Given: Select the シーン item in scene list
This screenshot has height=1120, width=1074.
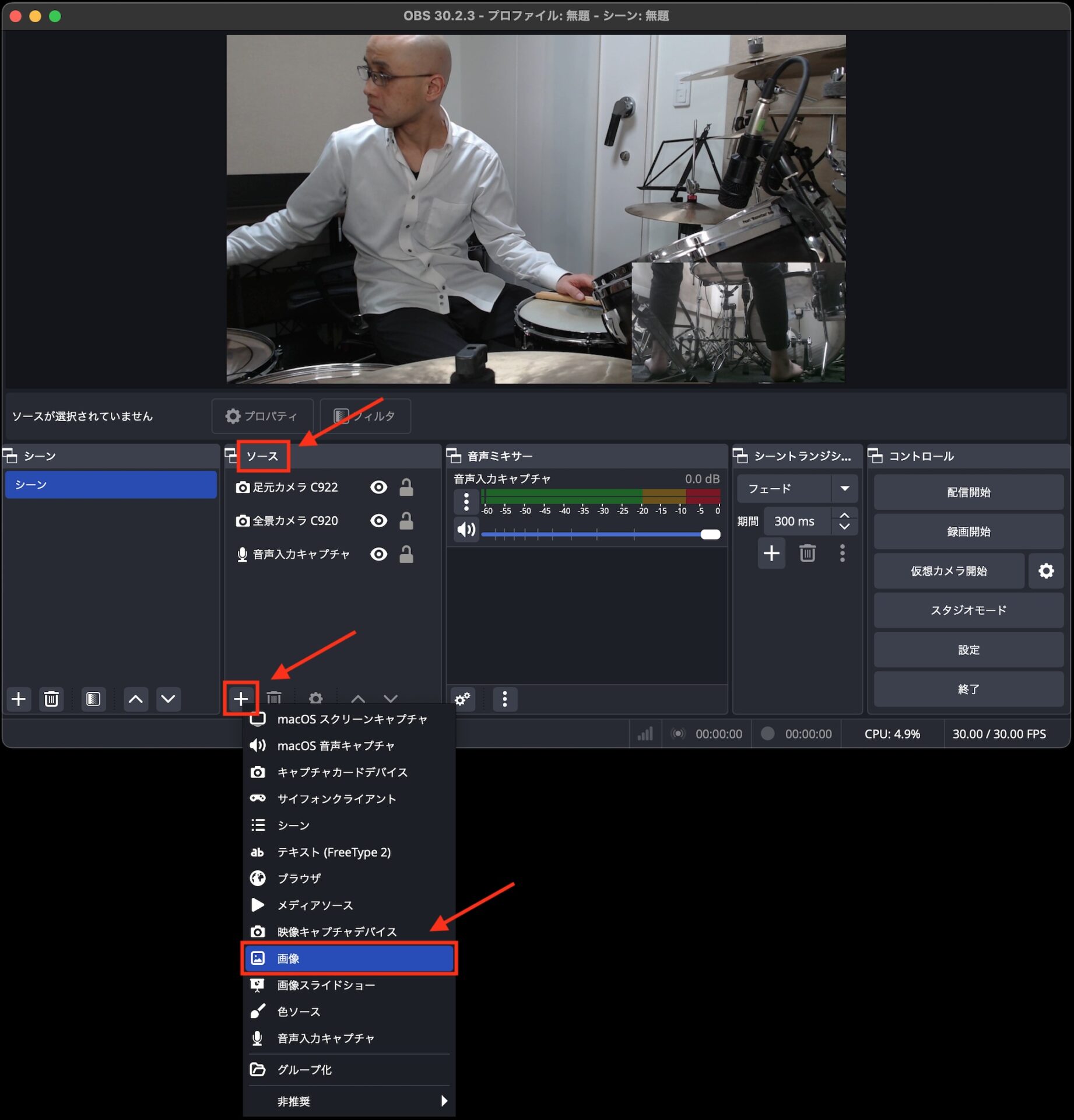Looking at the screenshot, I should point(111,484).
